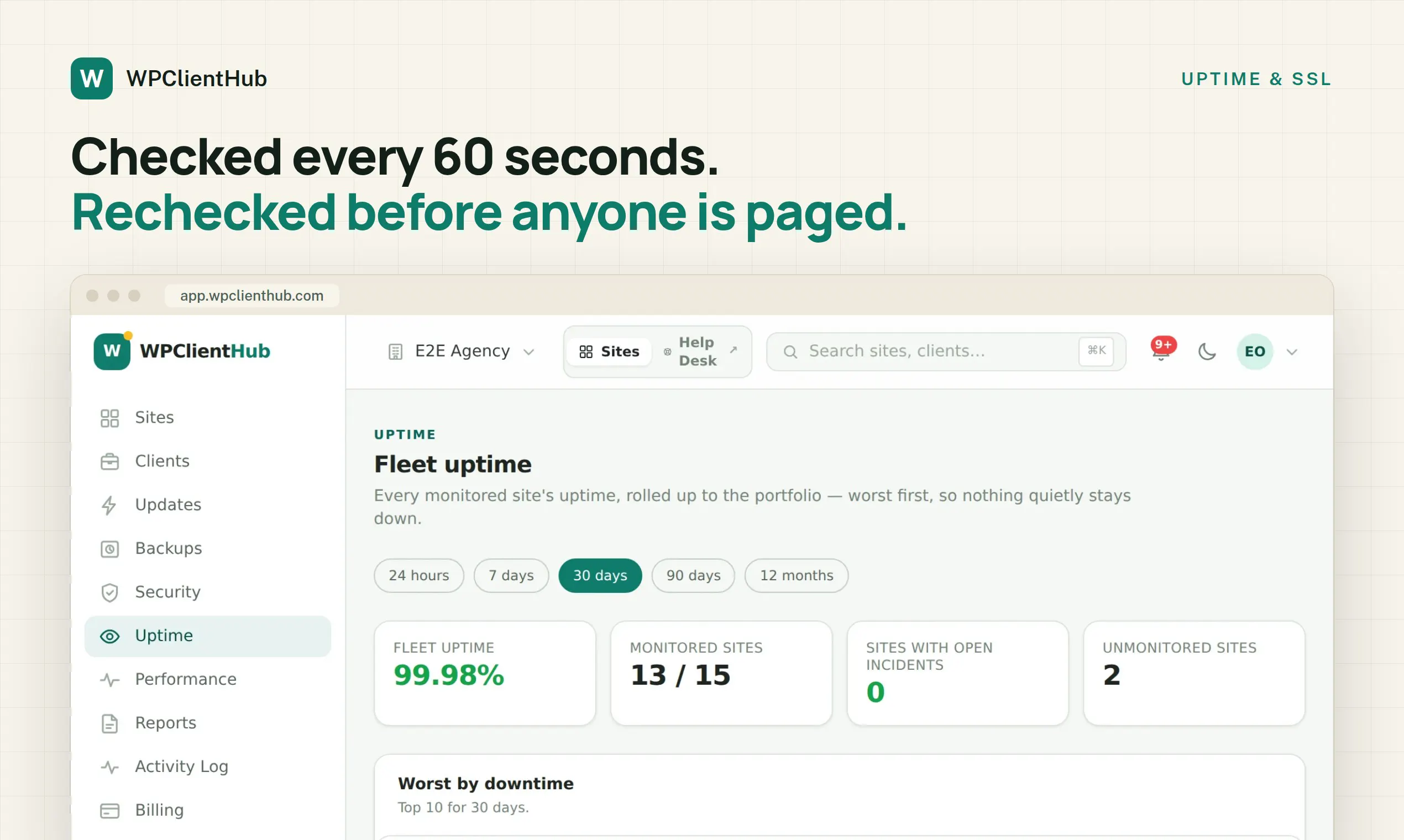The height and width of the screenshot is (840, 1404).
Task: Click the Sites With Open Incidents card
Action: click(x=957, y=673)
